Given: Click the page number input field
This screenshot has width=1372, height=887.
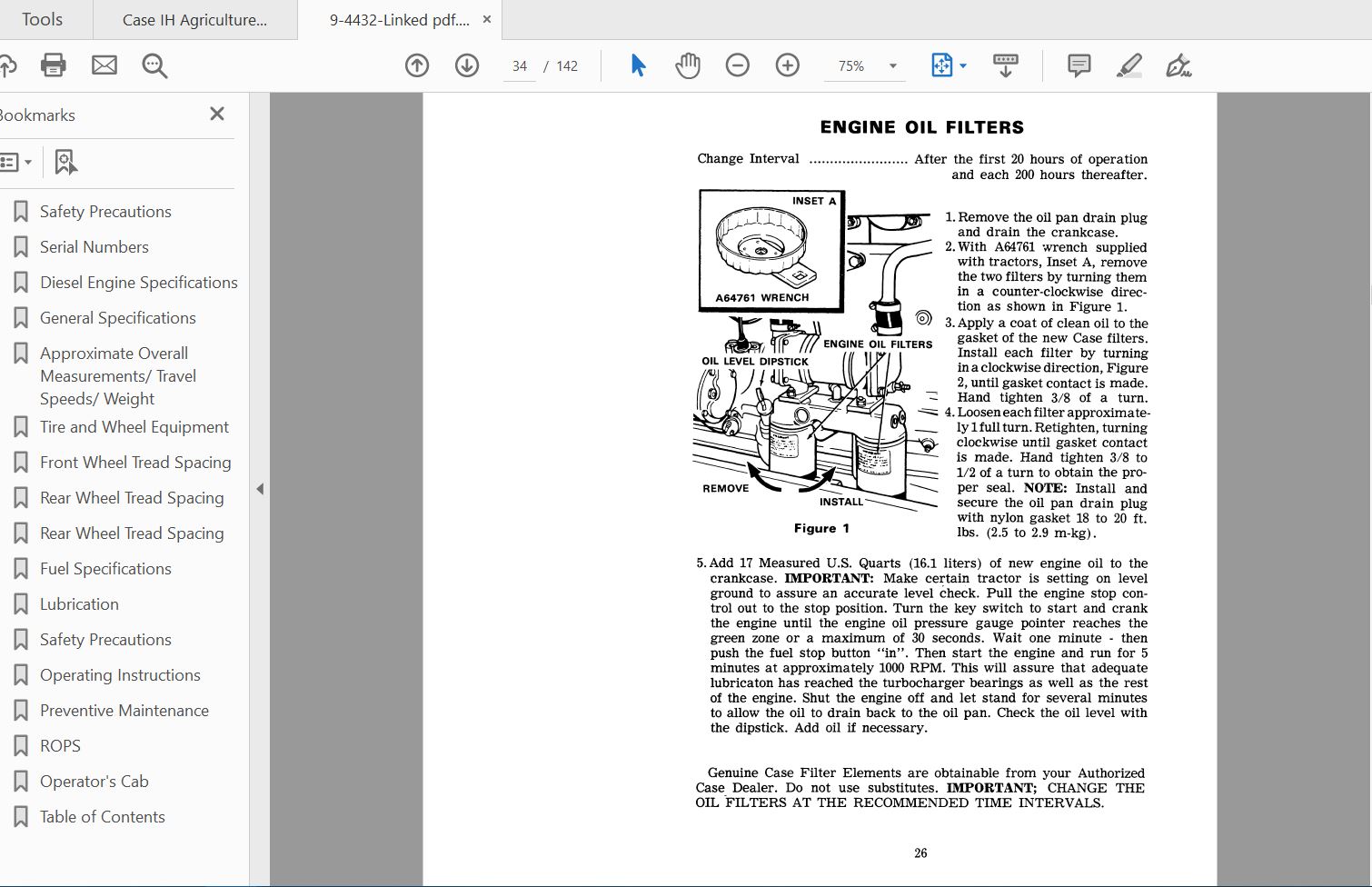Looking at the screenshot, I should [520, 65].
